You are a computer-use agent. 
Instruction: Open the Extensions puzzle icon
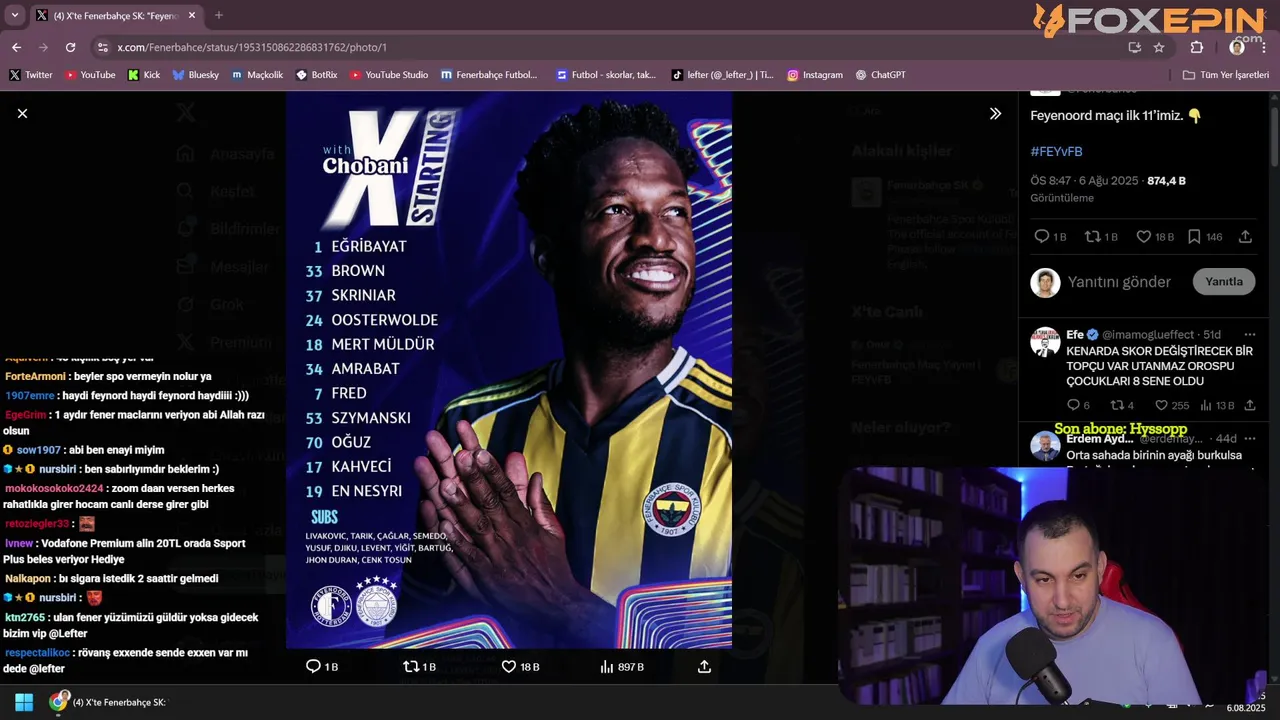coord(1197,47)
